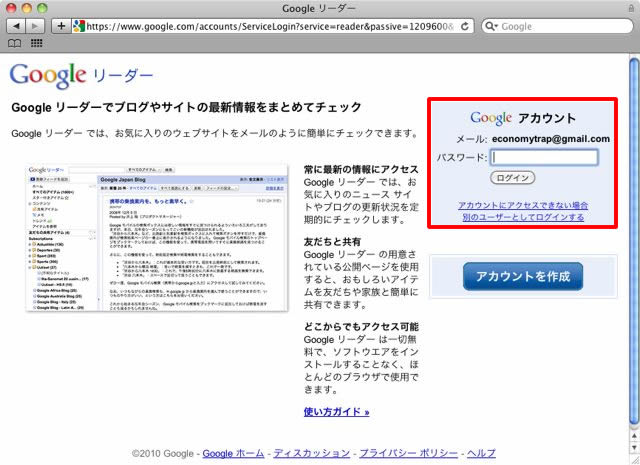Image resolution: width=640 pixels, height=465 pixels.
Task: Click the green zoom window button
Action: click(x=42, y=8)
